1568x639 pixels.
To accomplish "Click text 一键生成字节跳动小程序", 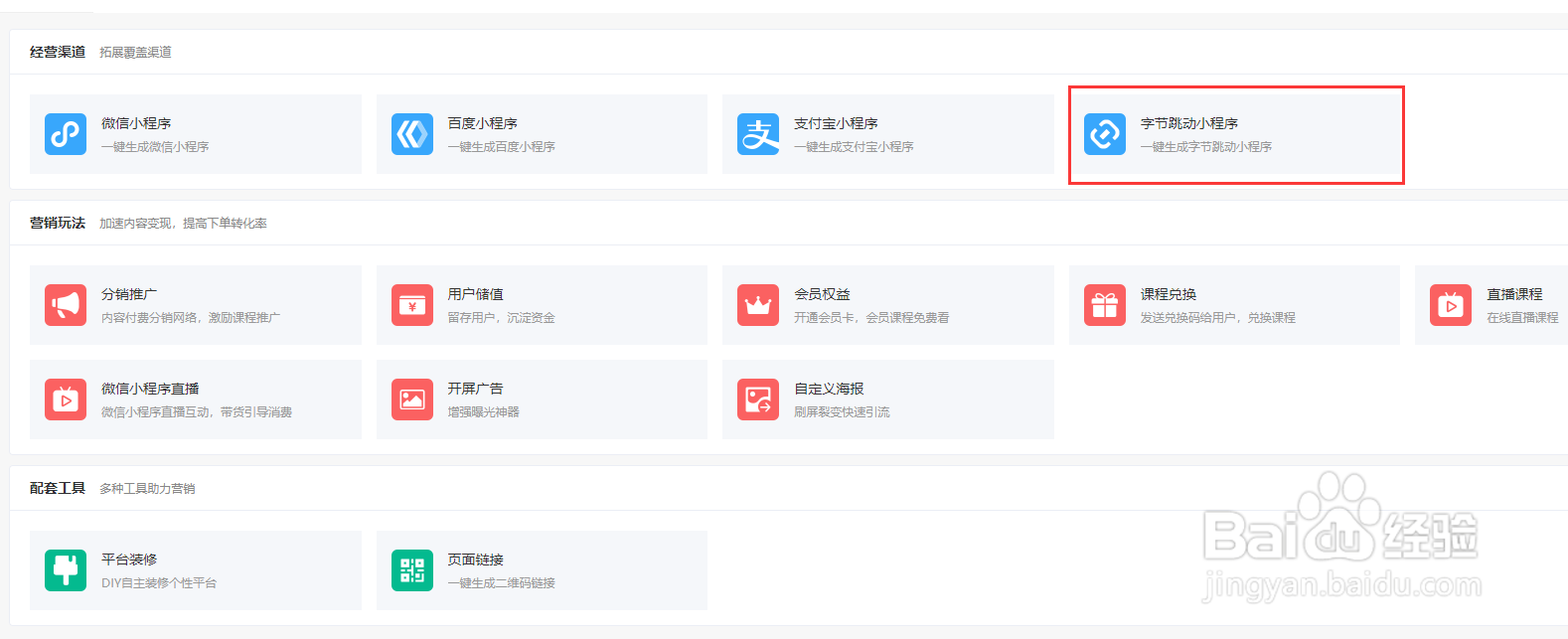I will [x=1206, y=147].
